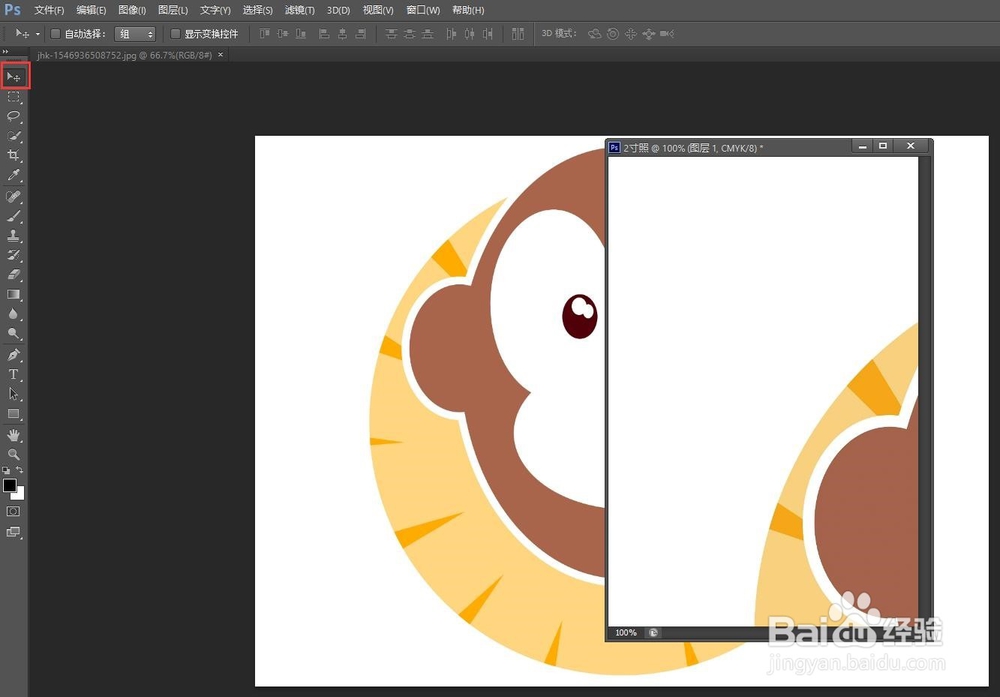Select the Lasso tool
1000x697 pixels.
(13, 117)
